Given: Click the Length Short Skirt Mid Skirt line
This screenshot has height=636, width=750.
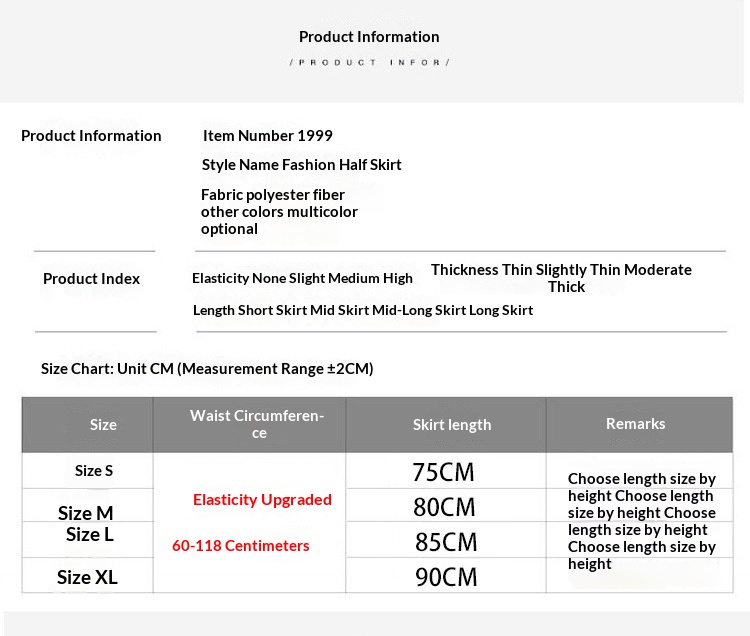Looking at the screenshot, I should click(x=363, y=310).
